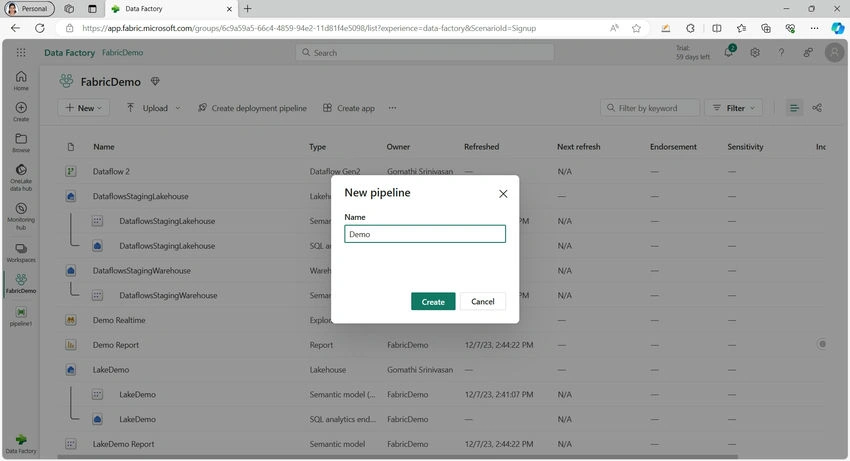Sort by Owner column header

[398, 146]
